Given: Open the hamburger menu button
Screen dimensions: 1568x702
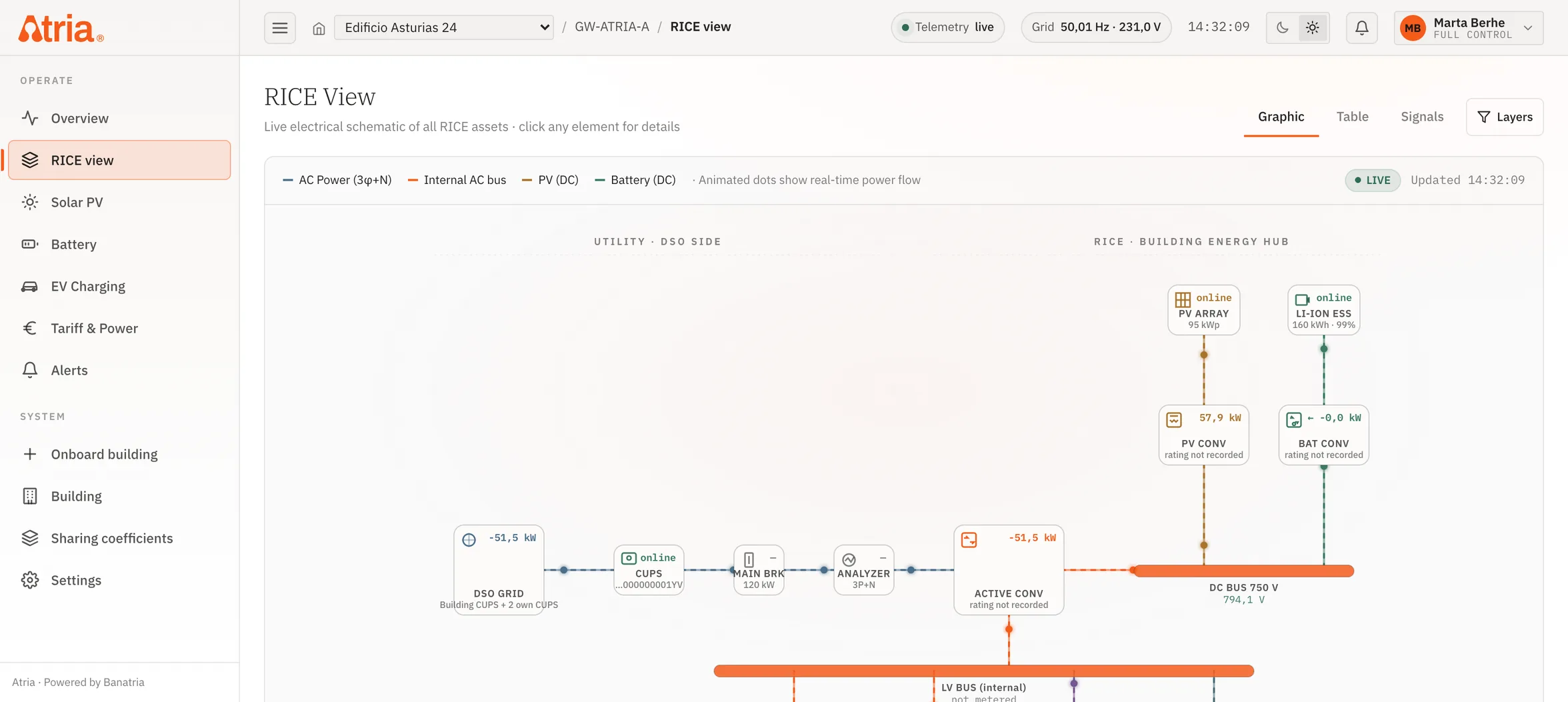Looking at the screenshot, I should coord(280,28).
